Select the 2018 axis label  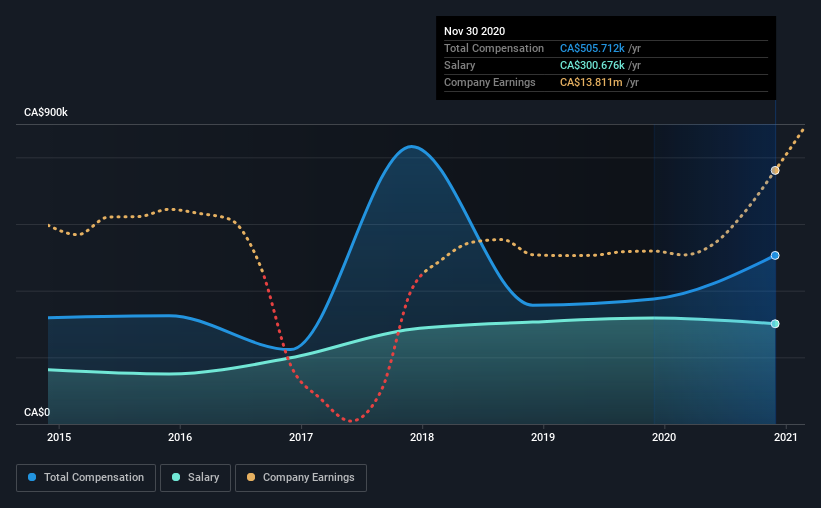point(422,437)
